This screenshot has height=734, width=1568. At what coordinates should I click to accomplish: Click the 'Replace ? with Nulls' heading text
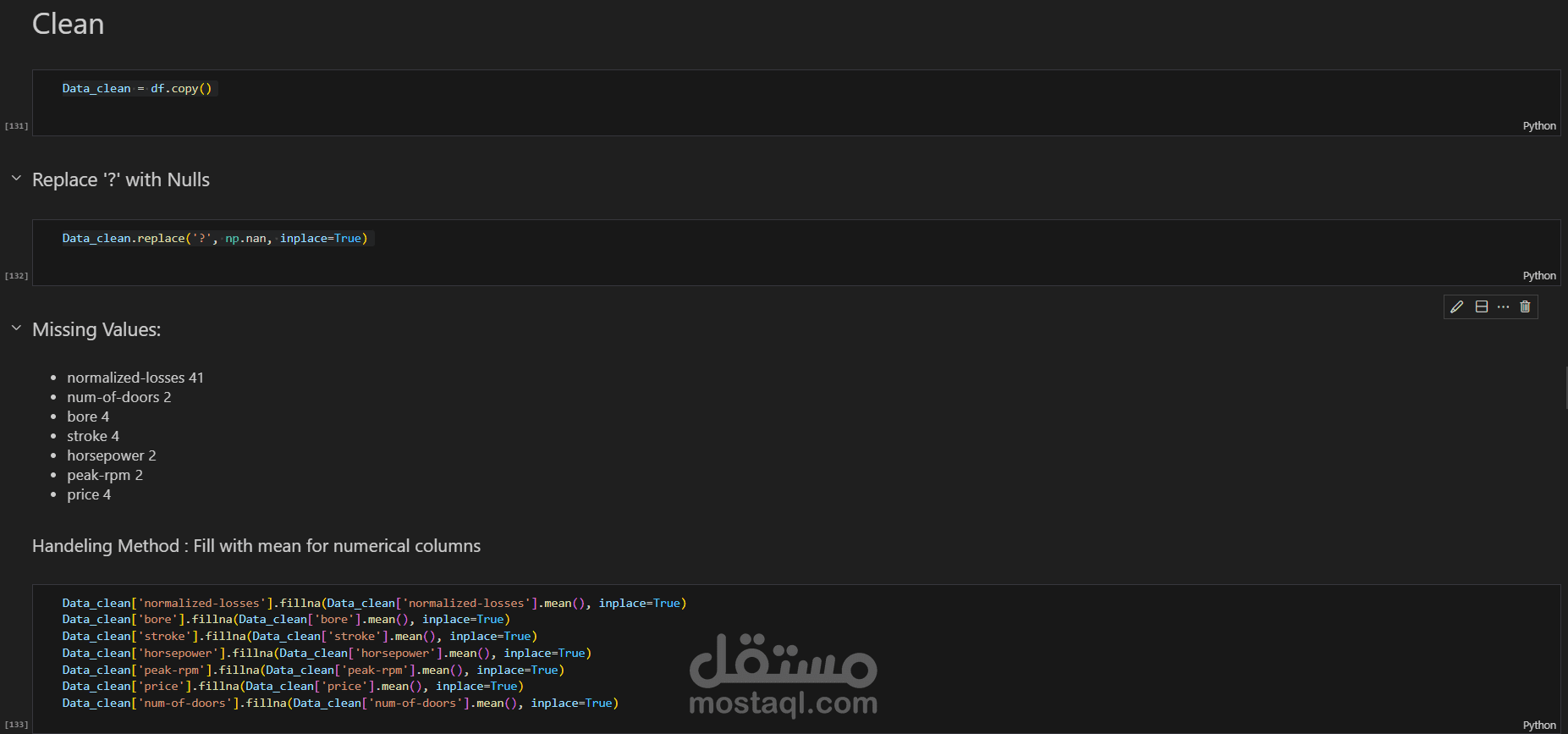click(121, 179)
